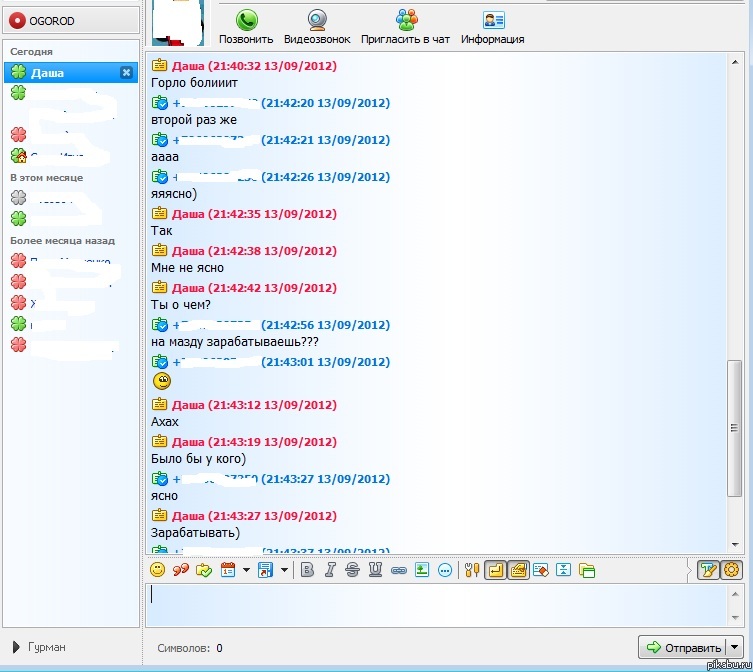753x672 pixels.
Task: Focus the message input text field
Action: tap(436, 605)
